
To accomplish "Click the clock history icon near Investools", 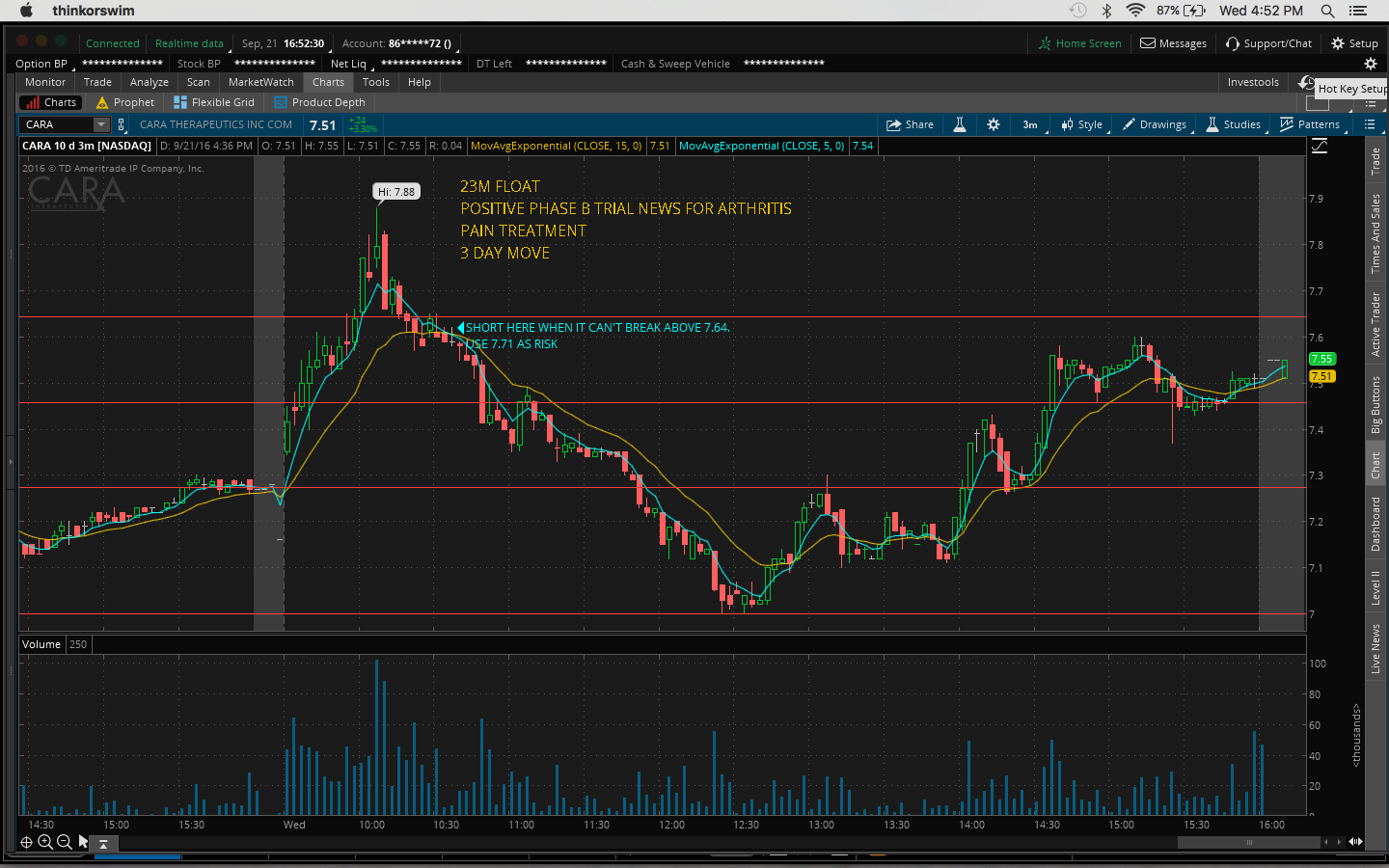I will [x=1306, y=83].
